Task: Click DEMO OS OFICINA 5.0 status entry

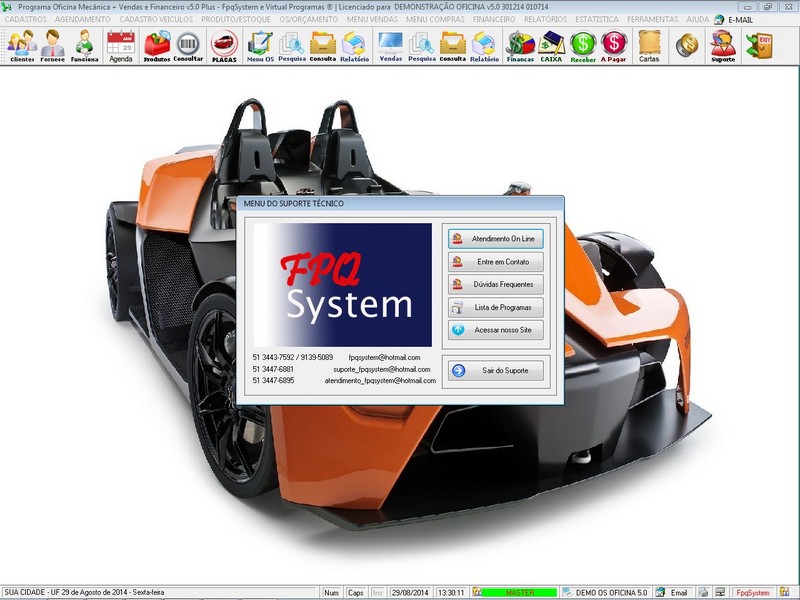Action: pyautogui.click(x=611, y=592)
